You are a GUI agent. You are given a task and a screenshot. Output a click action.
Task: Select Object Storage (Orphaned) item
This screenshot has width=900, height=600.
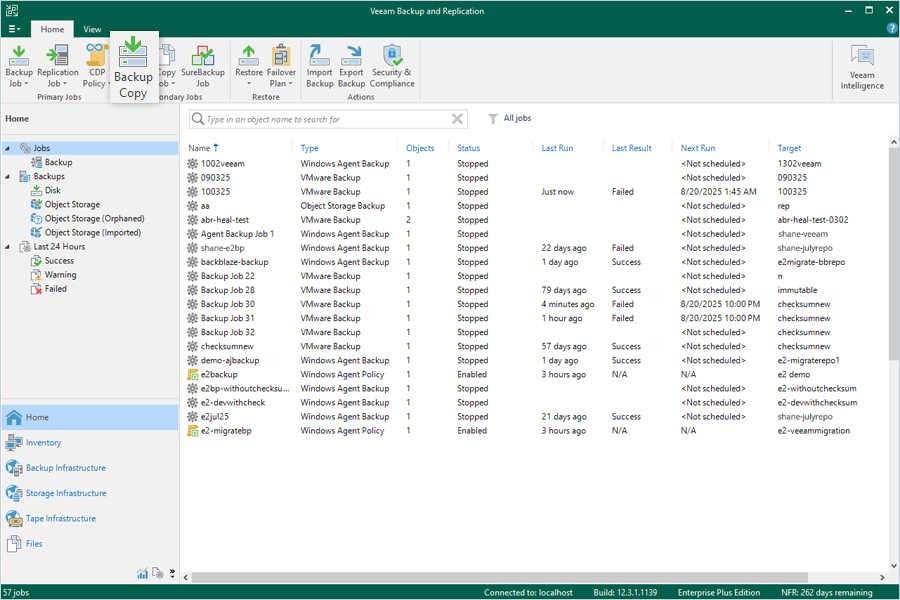click(x=88, y=218)
